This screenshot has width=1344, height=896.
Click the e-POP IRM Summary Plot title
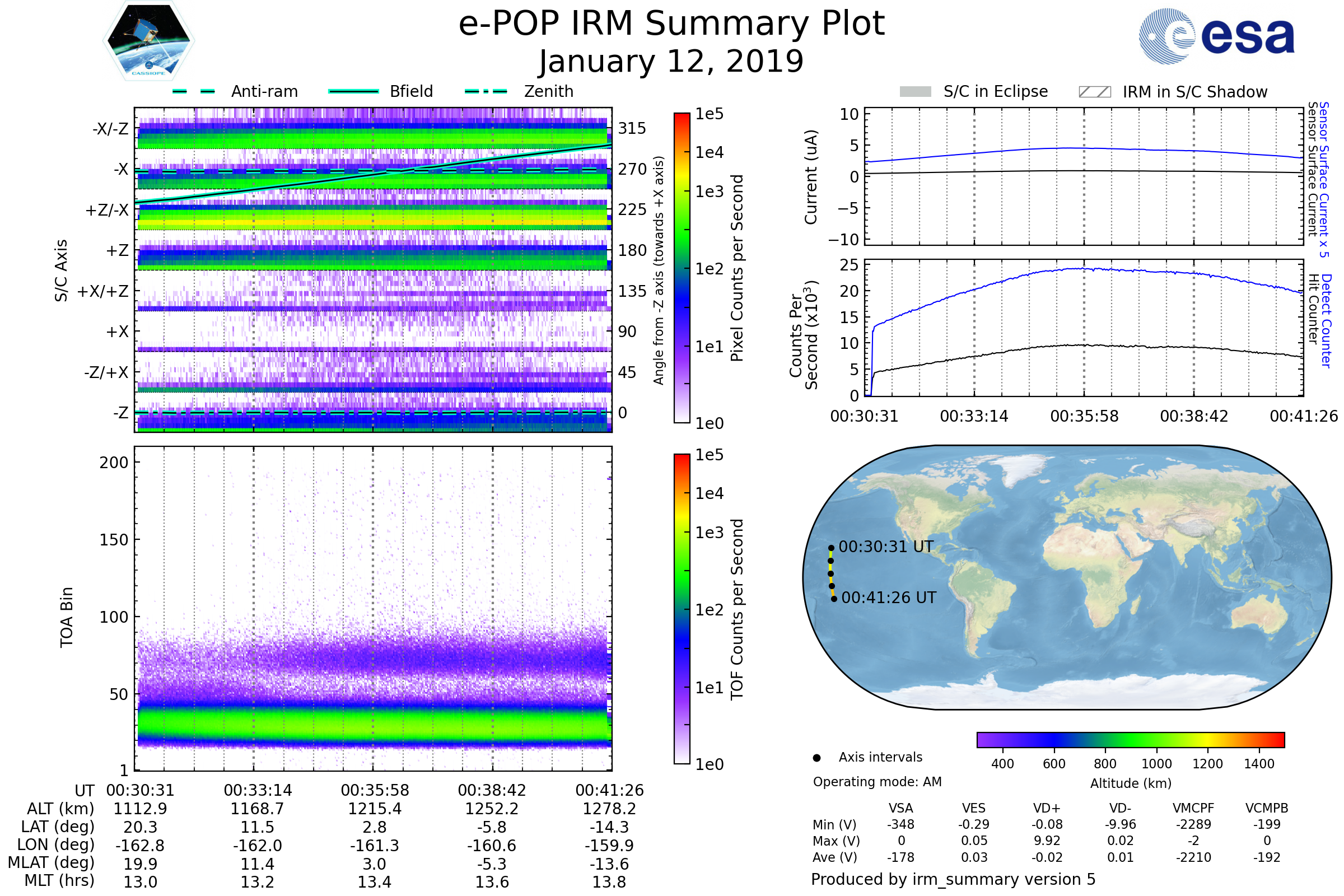pos(671,24)
